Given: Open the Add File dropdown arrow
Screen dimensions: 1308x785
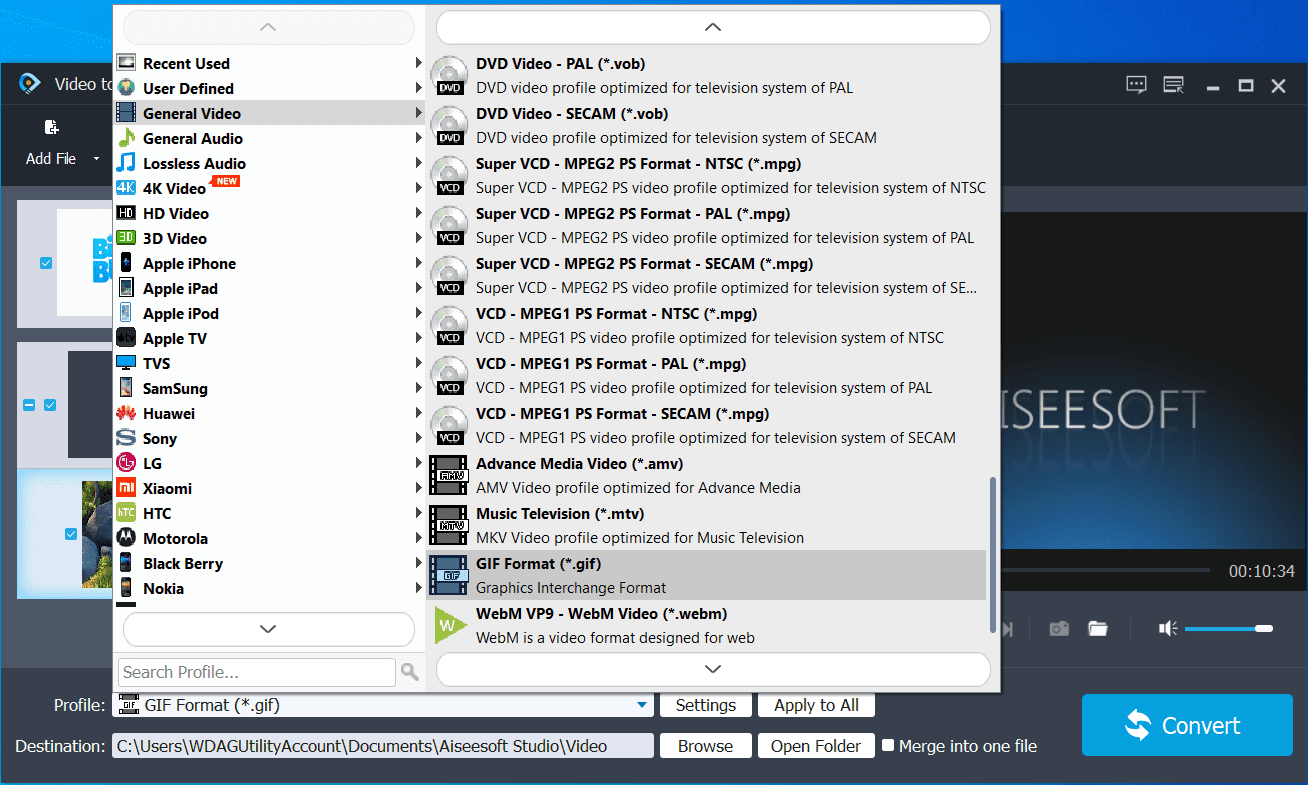Looking at the screenshot, I should (x=97, y=159).
